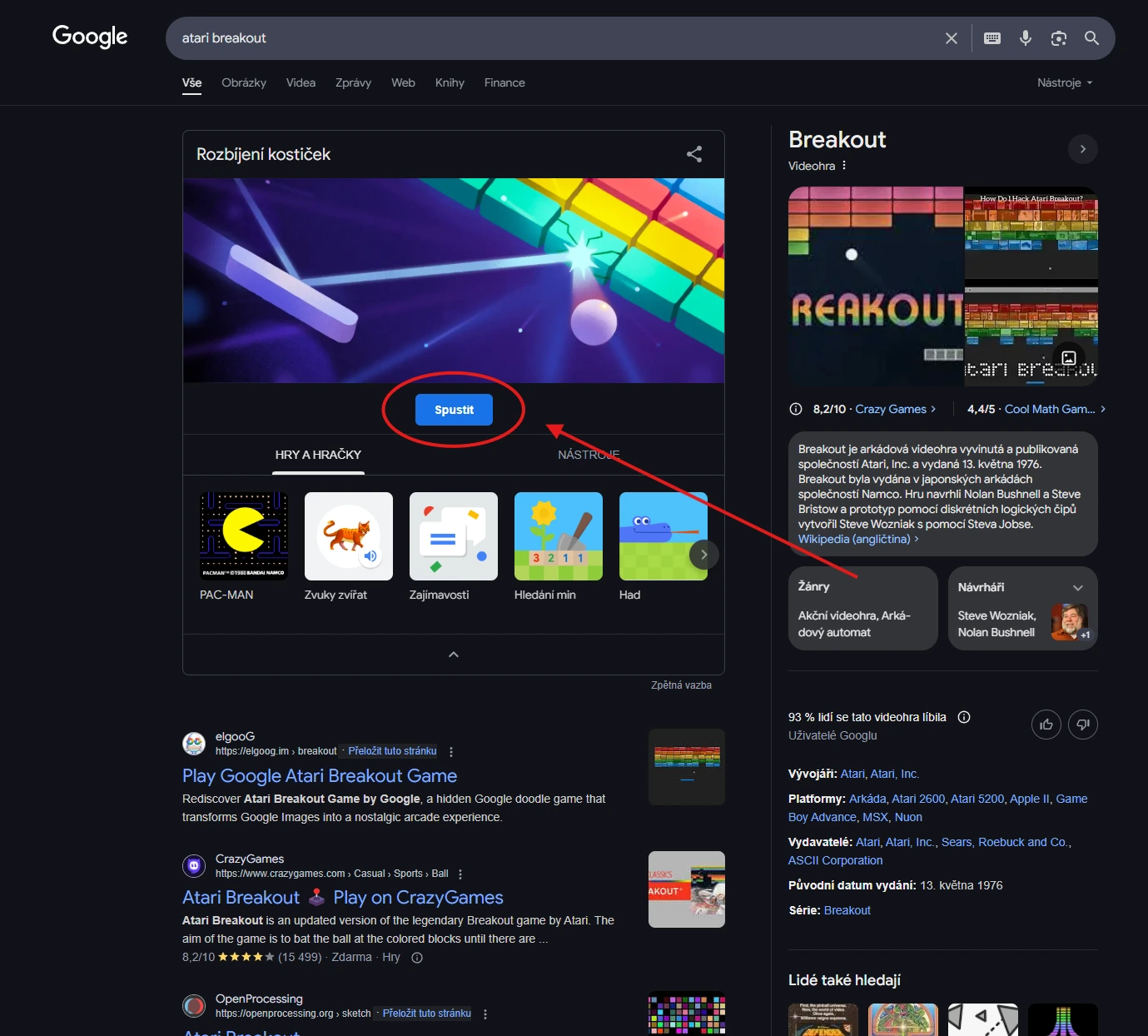
Task: Open Cool Math Games rating link
Action: coord(1056,409)
